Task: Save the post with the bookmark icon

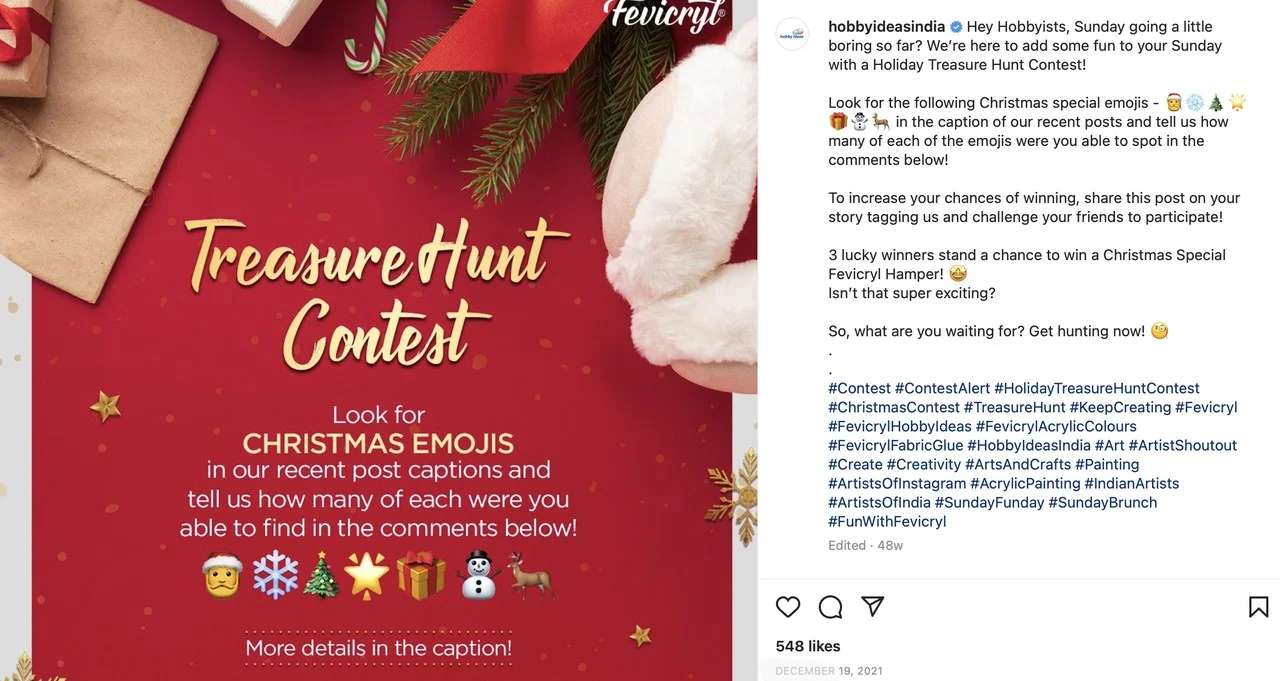Action: [1256, 607]
